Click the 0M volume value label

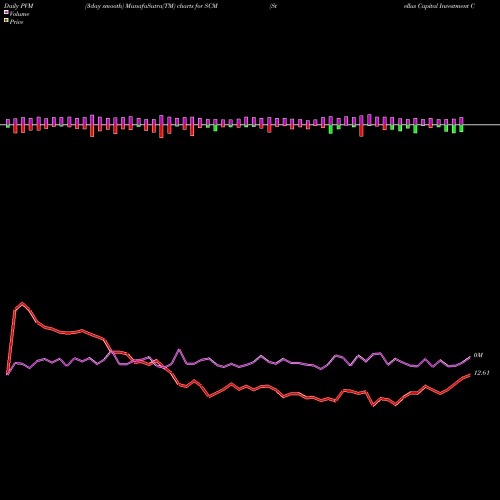click(478, 355)
